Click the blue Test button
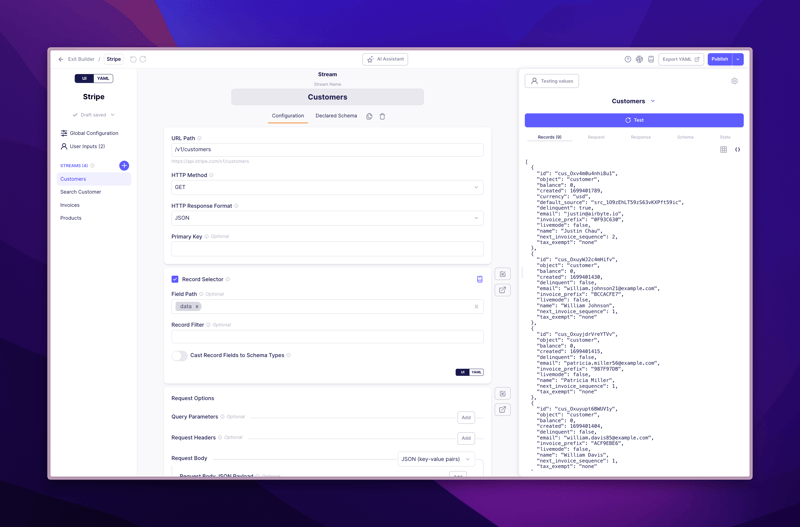The height and width of the screenshot is (527, 800). point(634,120)
